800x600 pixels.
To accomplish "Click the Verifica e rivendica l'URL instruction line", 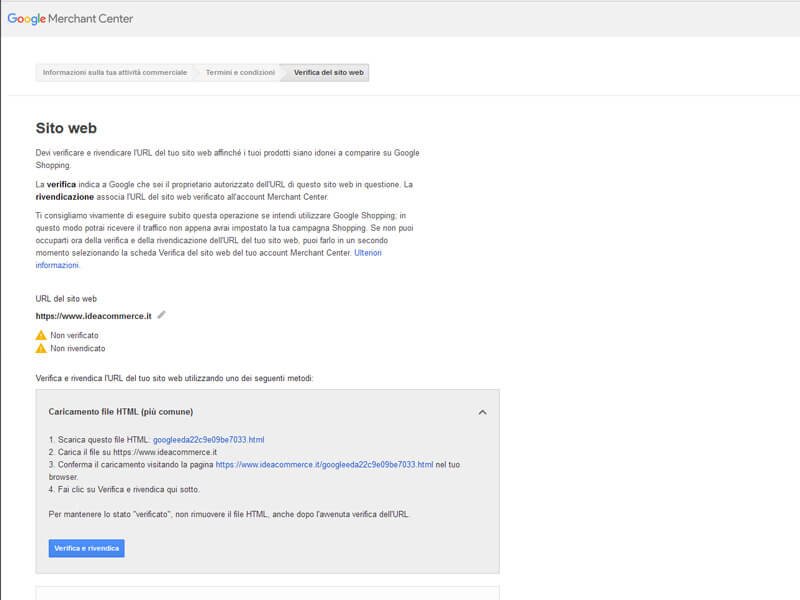I will pyautogui.click(x=174, y=378).
